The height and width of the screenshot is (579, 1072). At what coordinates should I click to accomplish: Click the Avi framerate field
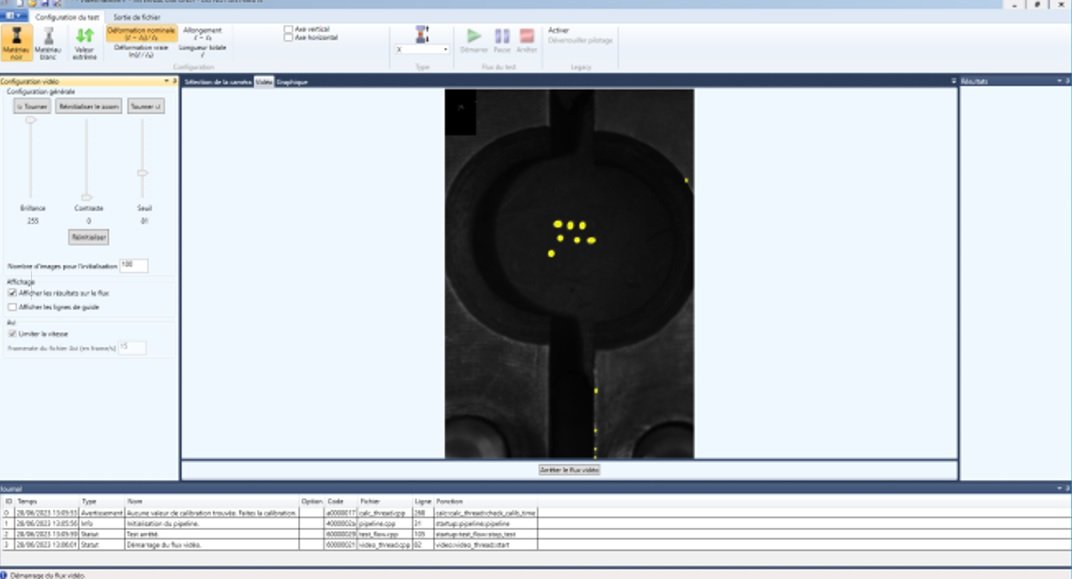tap(133, 347)
